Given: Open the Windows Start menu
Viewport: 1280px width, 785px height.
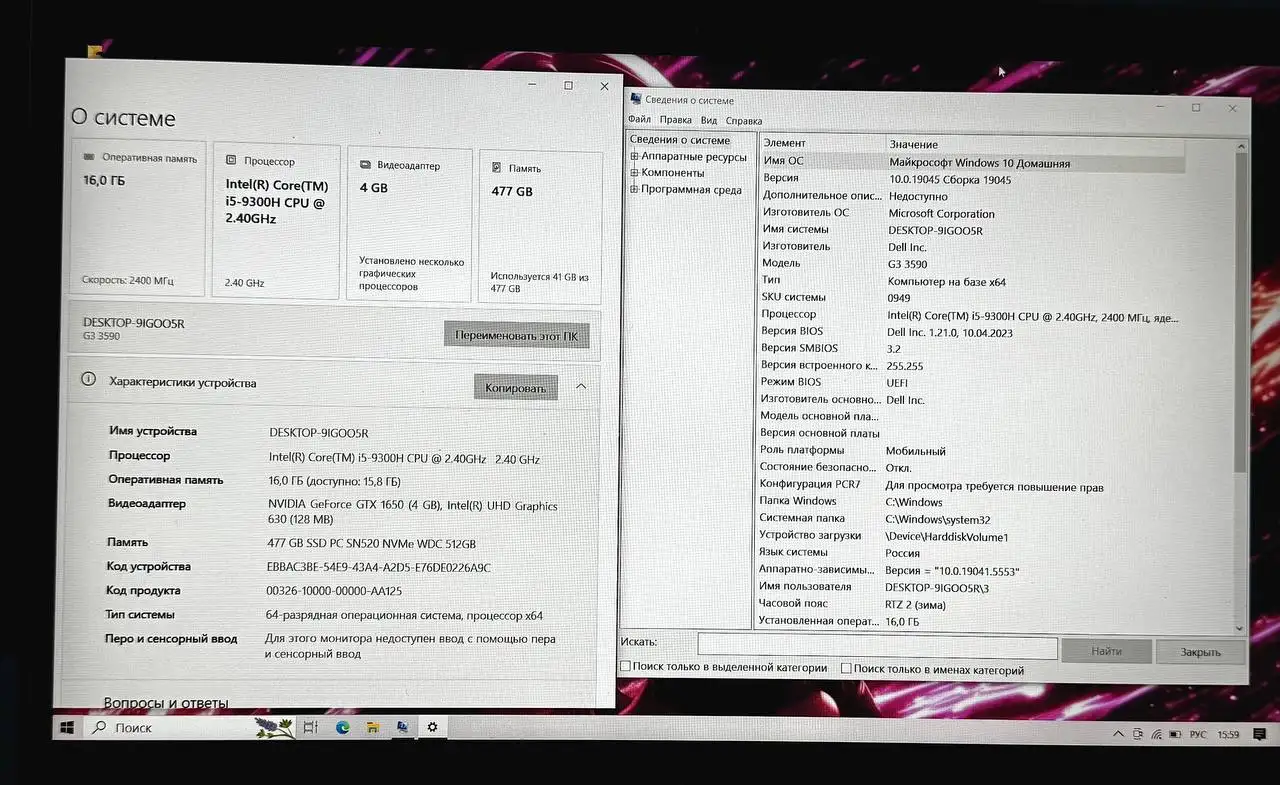Looking at the screenshot, I should tap(68, 728).
